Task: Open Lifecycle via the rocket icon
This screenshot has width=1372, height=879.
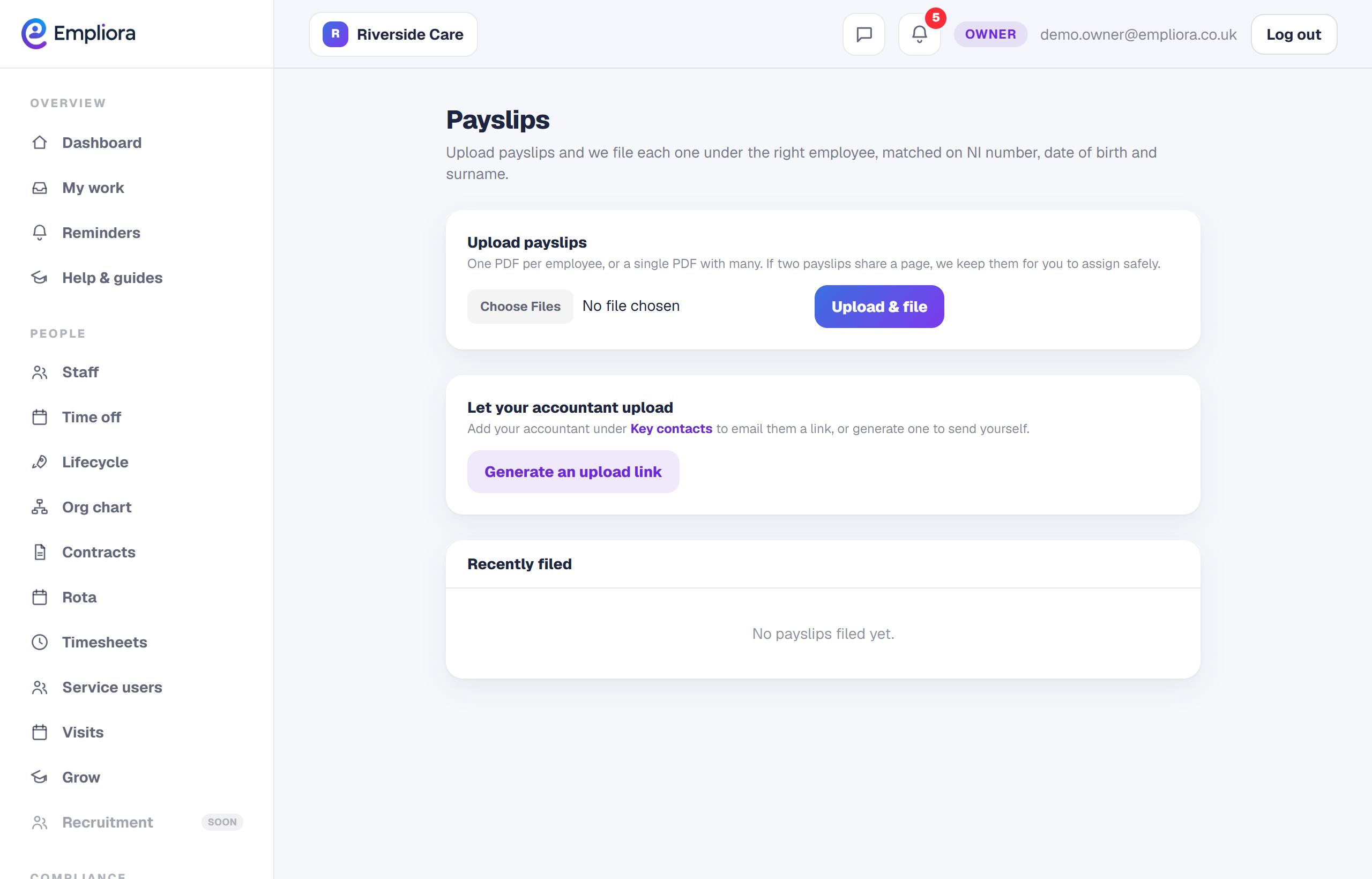Action: click(39, 462)
